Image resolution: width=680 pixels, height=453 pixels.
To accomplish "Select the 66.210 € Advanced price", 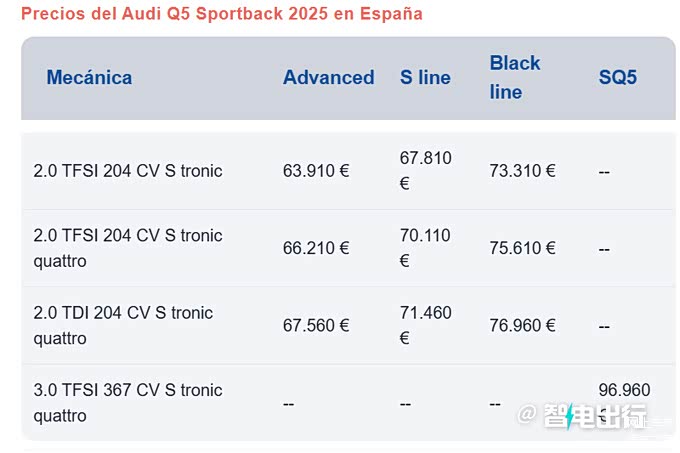I will [x=316, y=248].
